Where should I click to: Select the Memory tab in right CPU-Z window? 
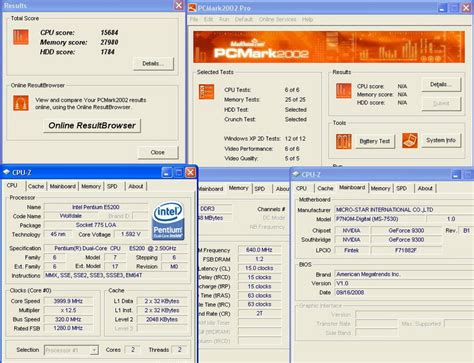380,188
